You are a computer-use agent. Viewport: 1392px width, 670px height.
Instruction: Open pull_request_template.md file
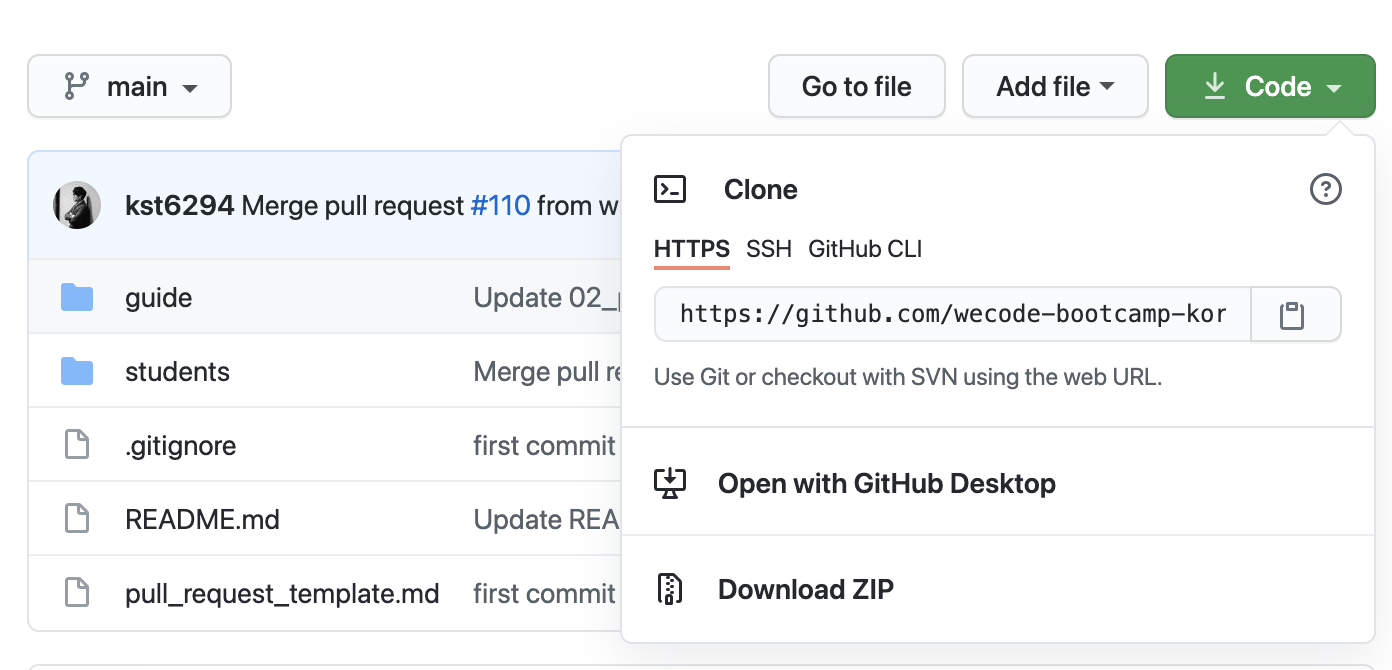(x=282, y=593)
